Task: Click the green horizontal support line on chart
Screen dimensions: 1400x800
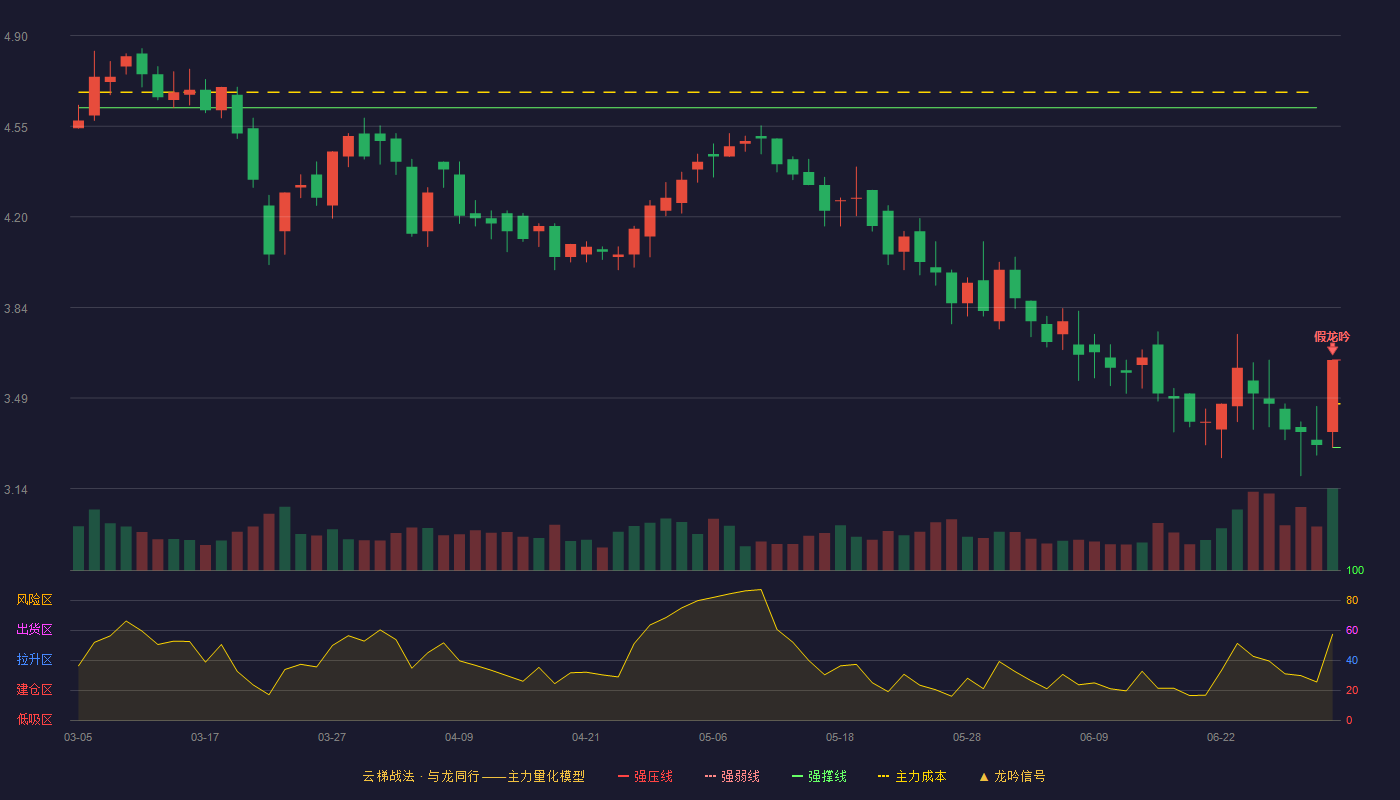Action: coord(700,107)
